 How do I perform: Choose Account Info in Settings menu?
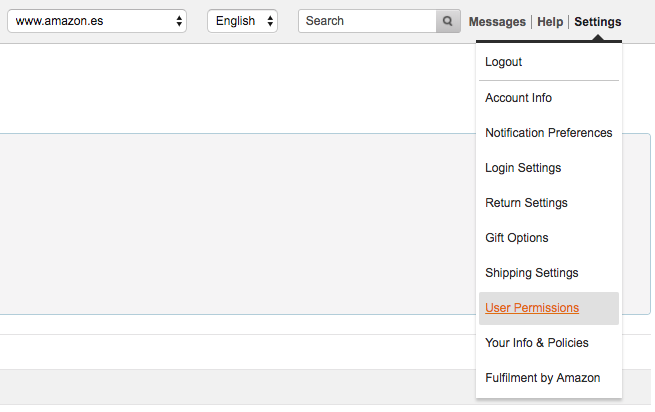click(x=518, y=98)
